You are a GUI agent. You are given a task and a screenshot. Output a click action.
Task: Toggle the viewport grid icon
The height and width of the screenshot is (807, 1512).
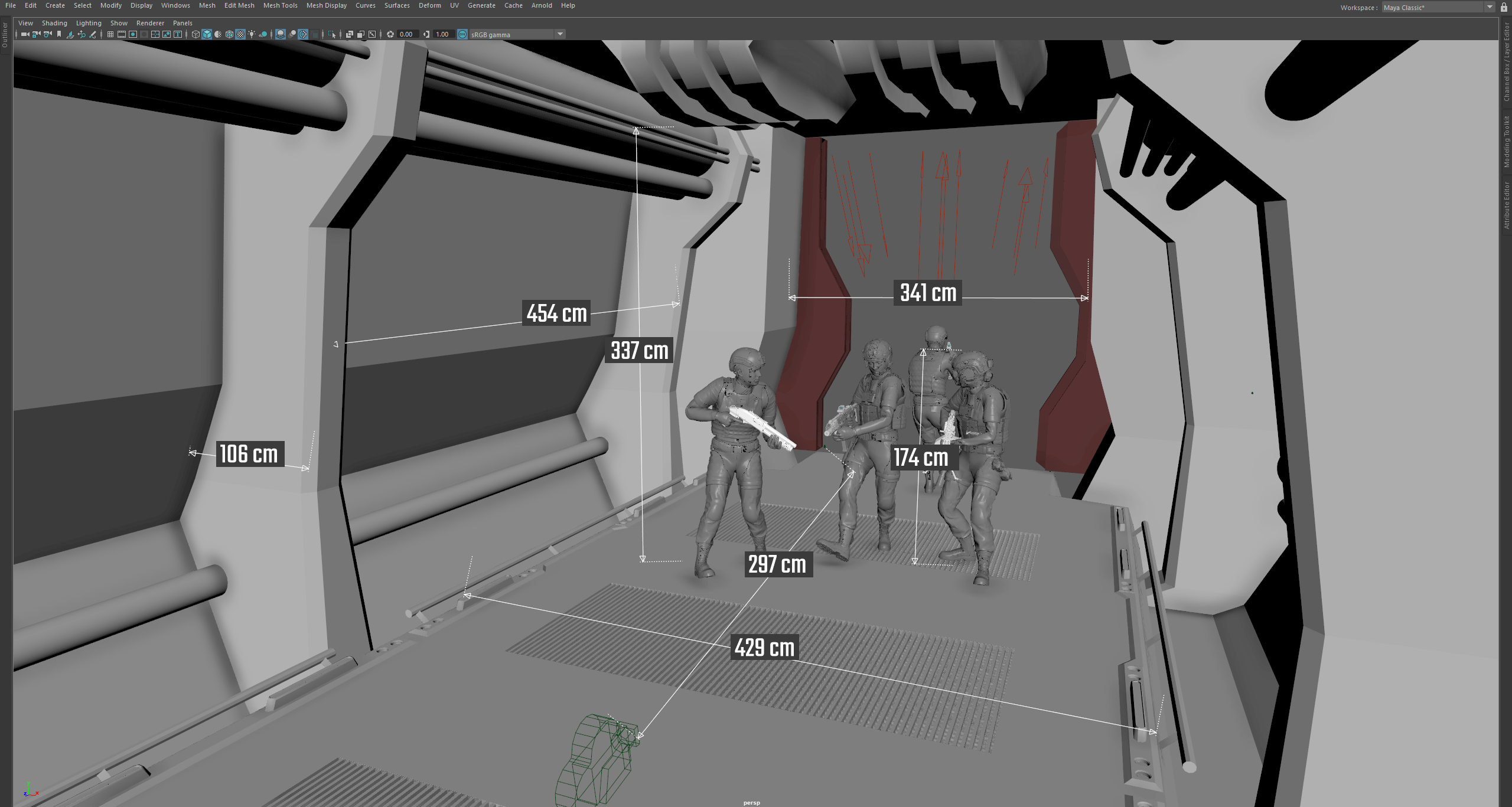[110, 34]
